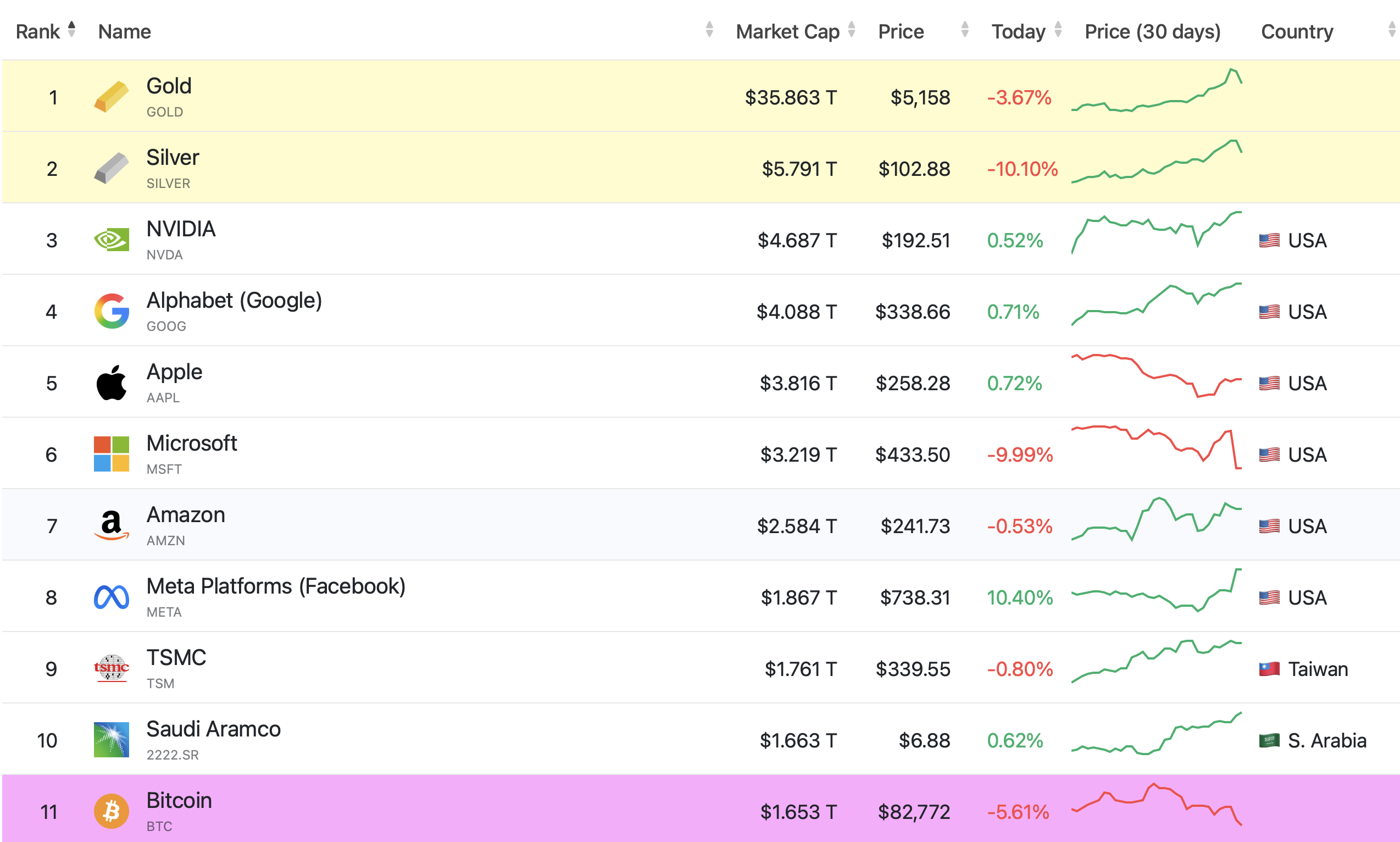The height and width of the screenshot is (842, 1400).
Task: Click the NVIDIA logo icon
Action: tap(111, 240)
